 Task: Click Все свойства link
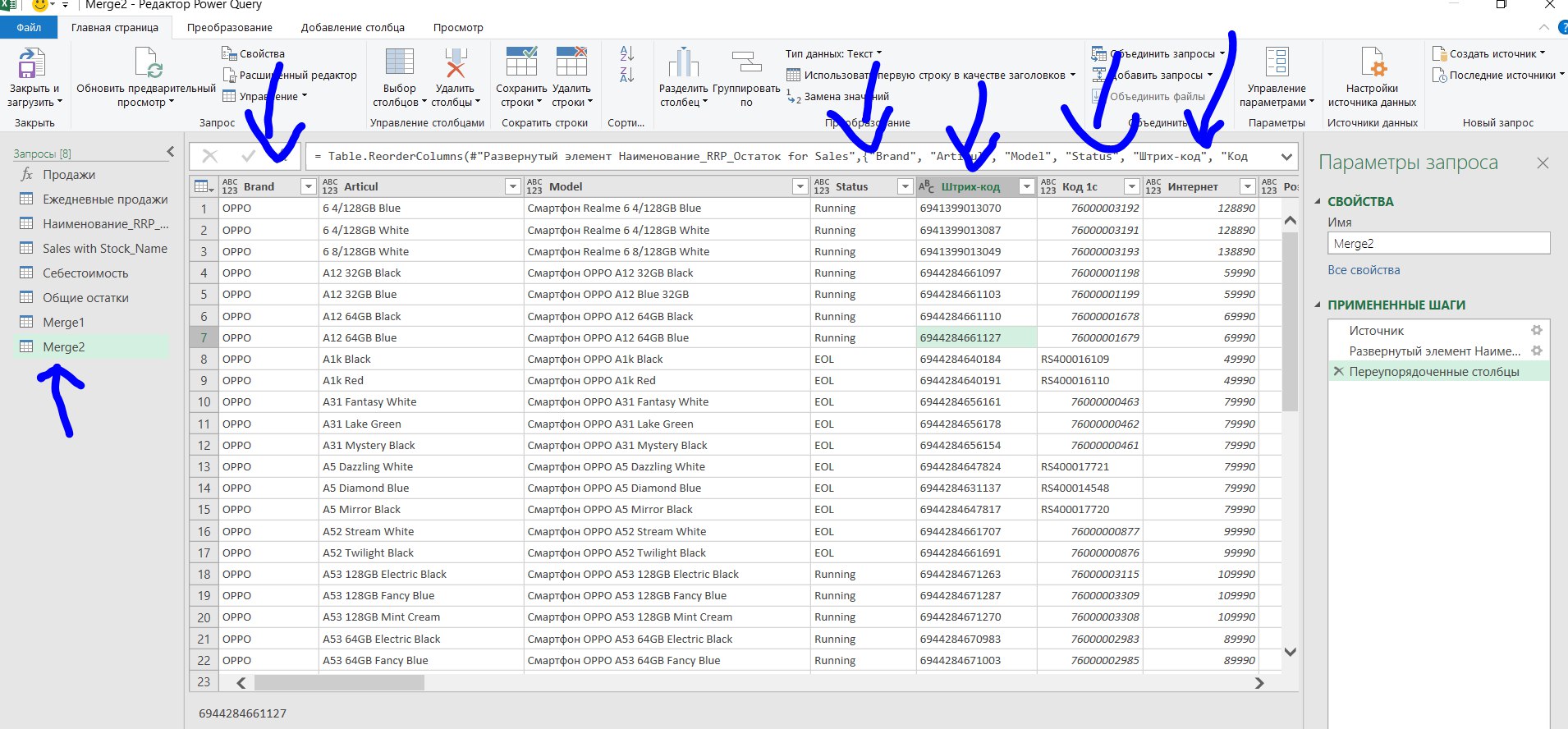pyautogui.click(x=1364, y=269)
